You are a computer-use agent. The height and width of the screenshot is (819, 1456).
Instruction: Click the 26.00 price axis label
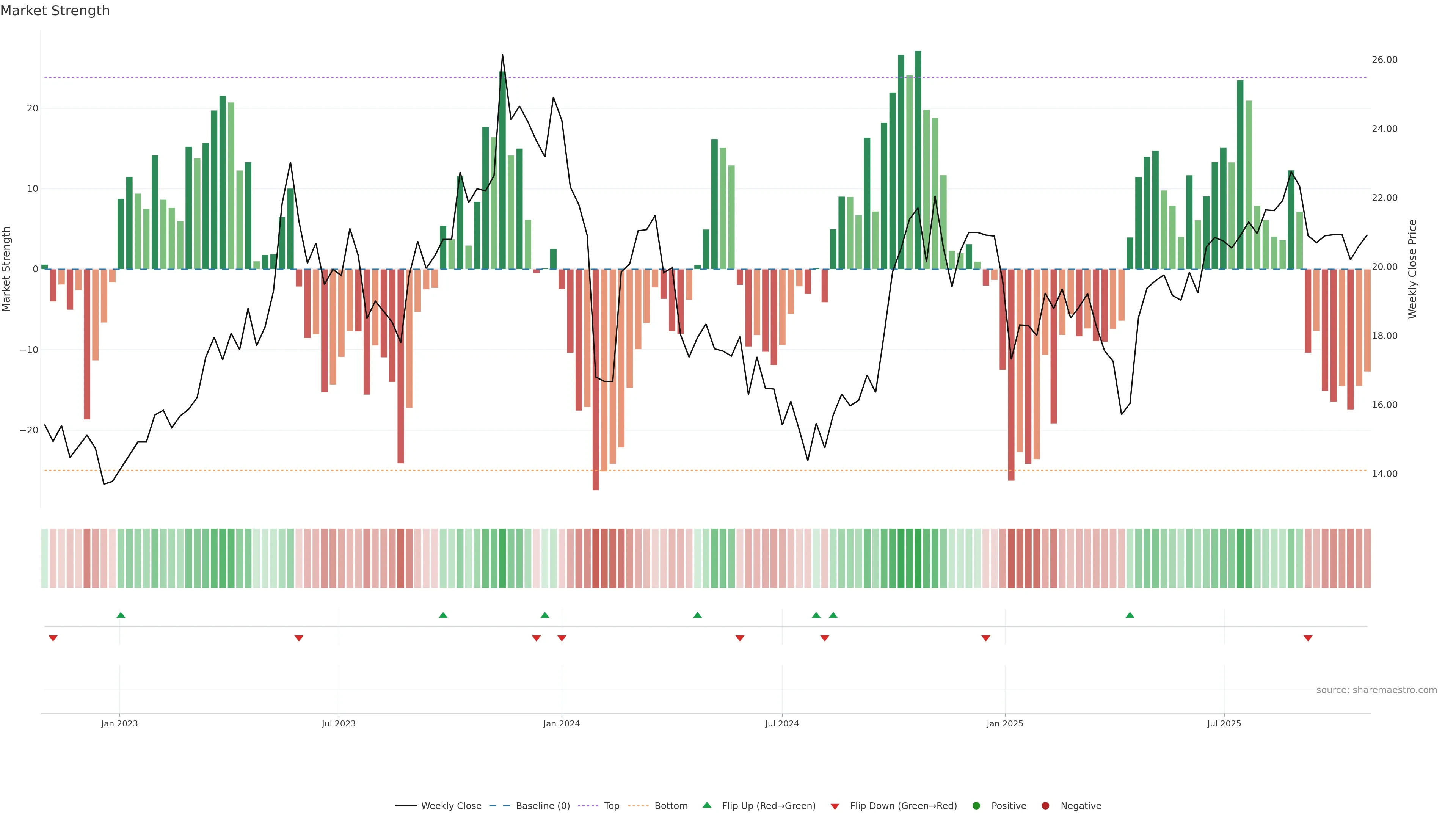1384,60
